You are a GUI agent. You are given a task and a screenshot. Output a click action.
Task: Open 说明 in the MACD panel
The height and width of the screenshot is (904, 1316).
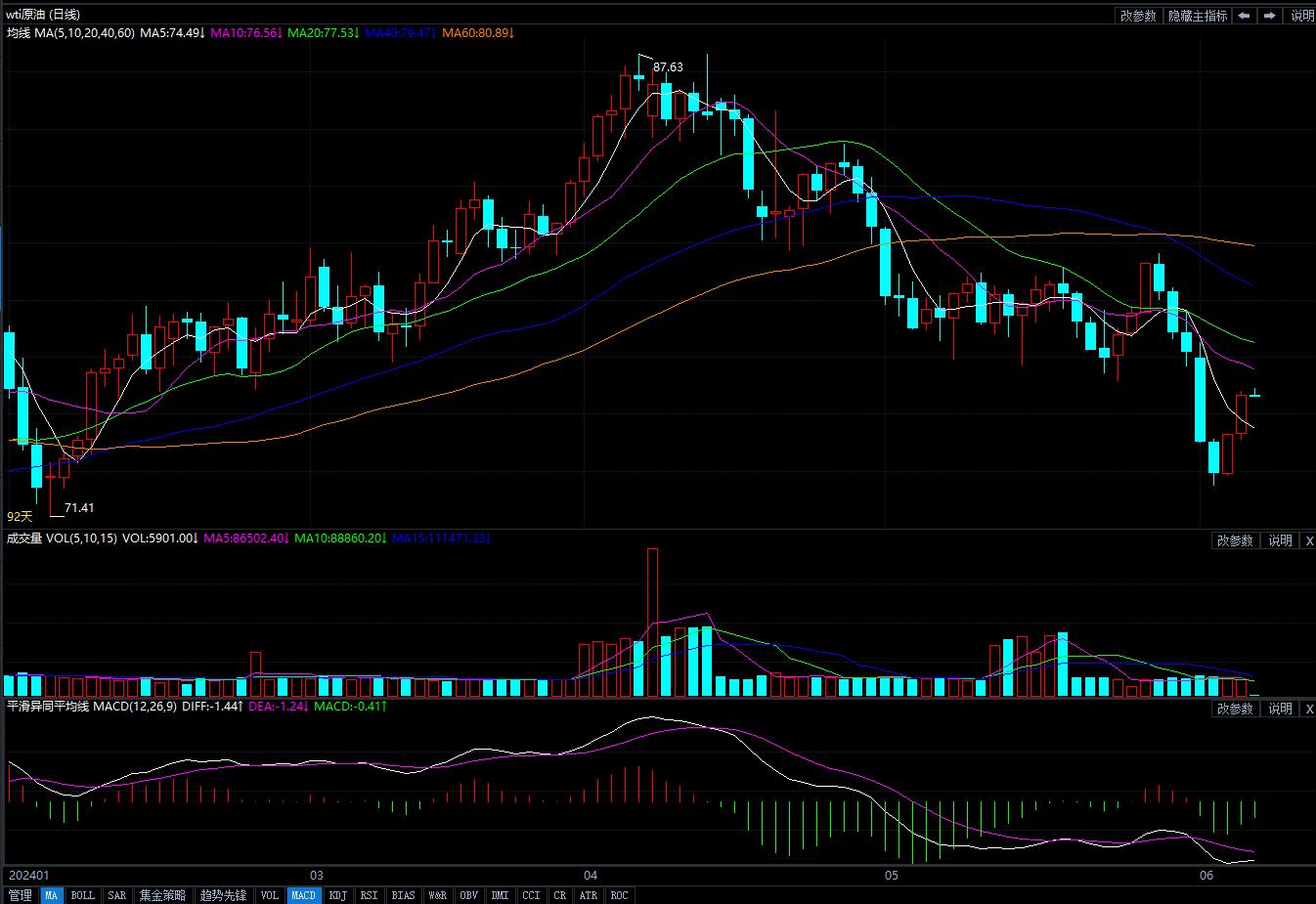tap(1280, 709)
